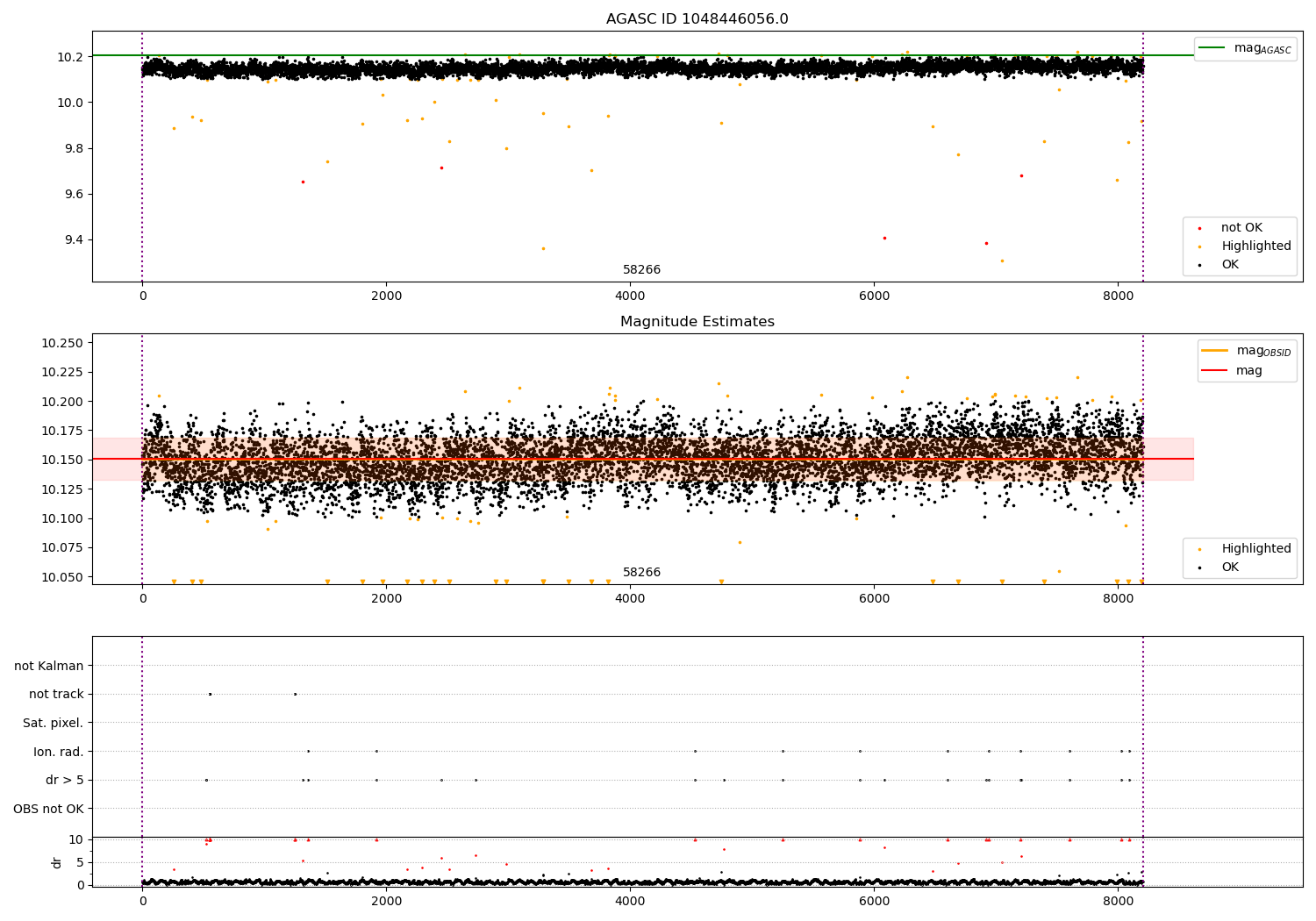1316x921 pixels.
Task: Click the orange mag OBSID legend line
Action: (x=1215, y=351)
